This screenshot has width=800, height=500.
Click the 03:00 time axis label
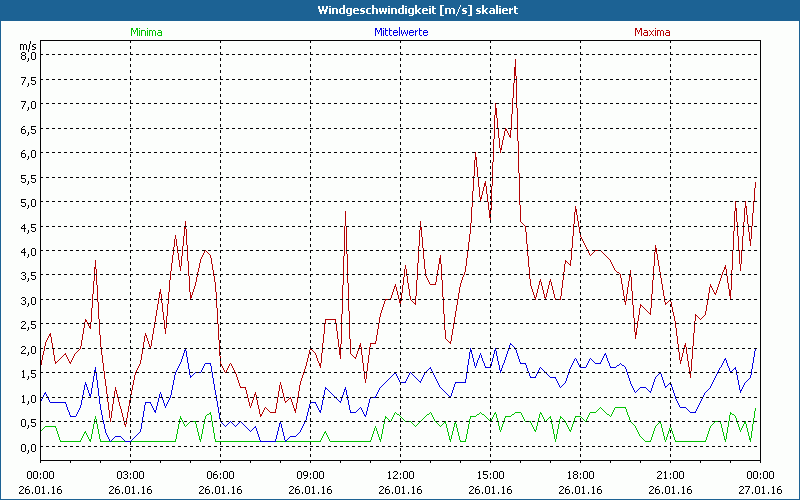click(130, 475)
